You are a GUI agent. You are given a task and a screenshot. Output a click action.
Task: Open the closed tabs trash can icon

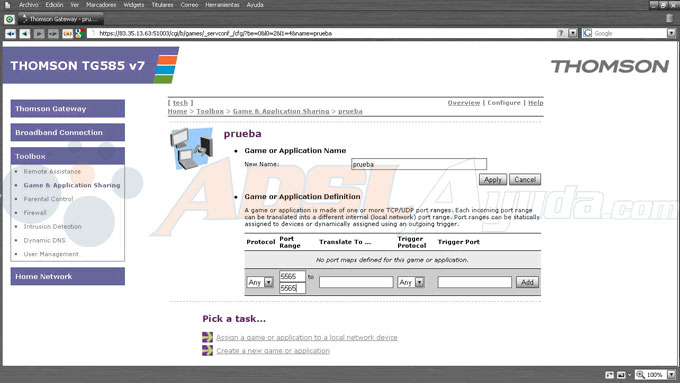(669, 18)
